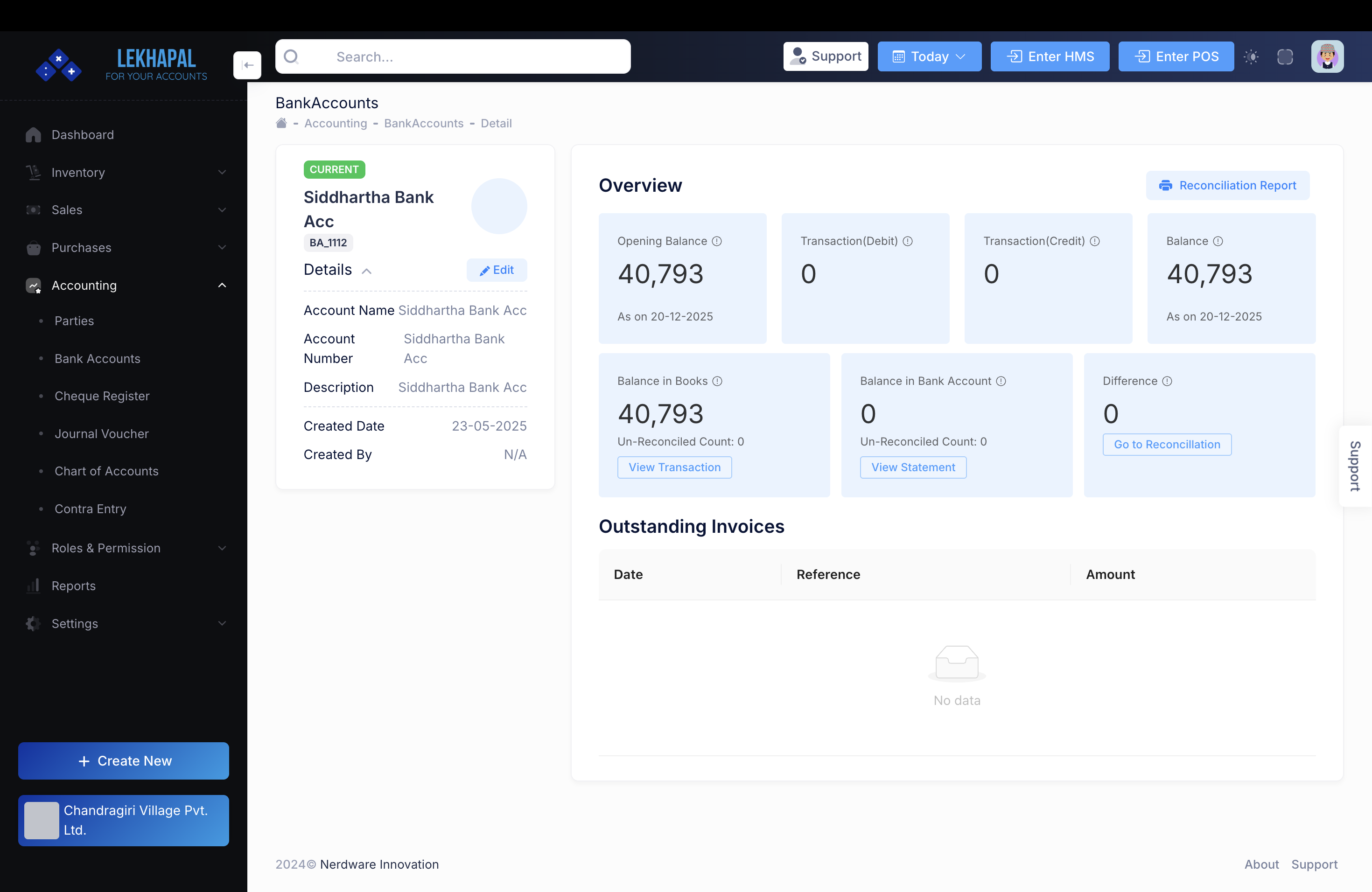Click the Transaction(Credit) info icon
1372x892 pixels.
[1095, 242]
